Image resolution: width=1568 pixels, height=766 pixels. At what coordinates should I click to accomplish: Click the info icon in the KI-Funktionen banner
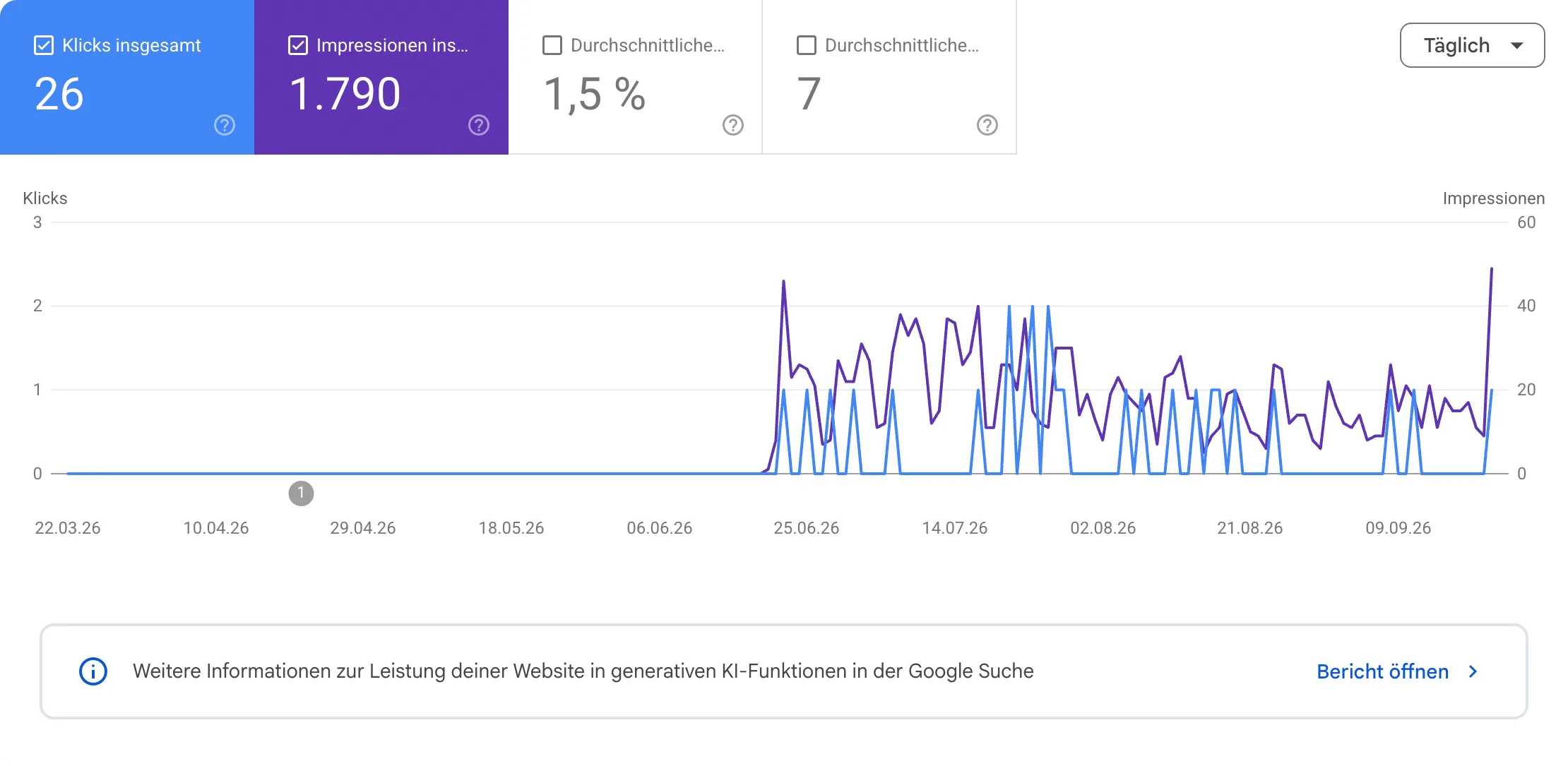pyautogui.click(x=93, y=671)
